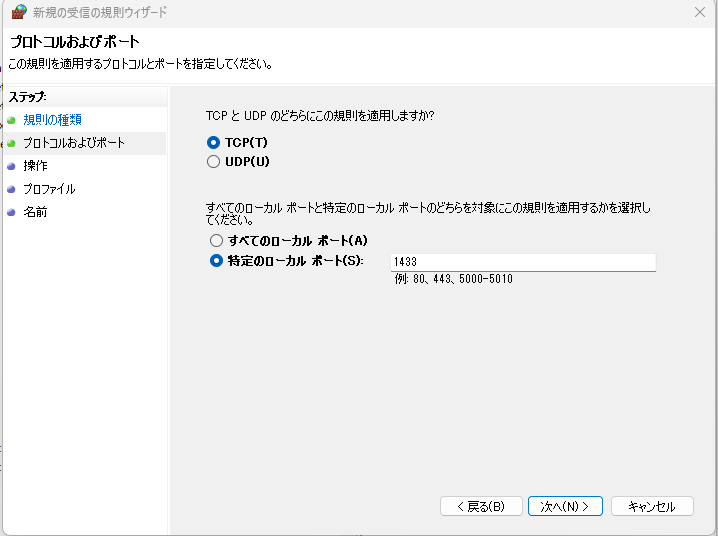This screenshot has height=536, width=718.
Task: Select the TCP(T) radio button
Action: pos(213,143)
